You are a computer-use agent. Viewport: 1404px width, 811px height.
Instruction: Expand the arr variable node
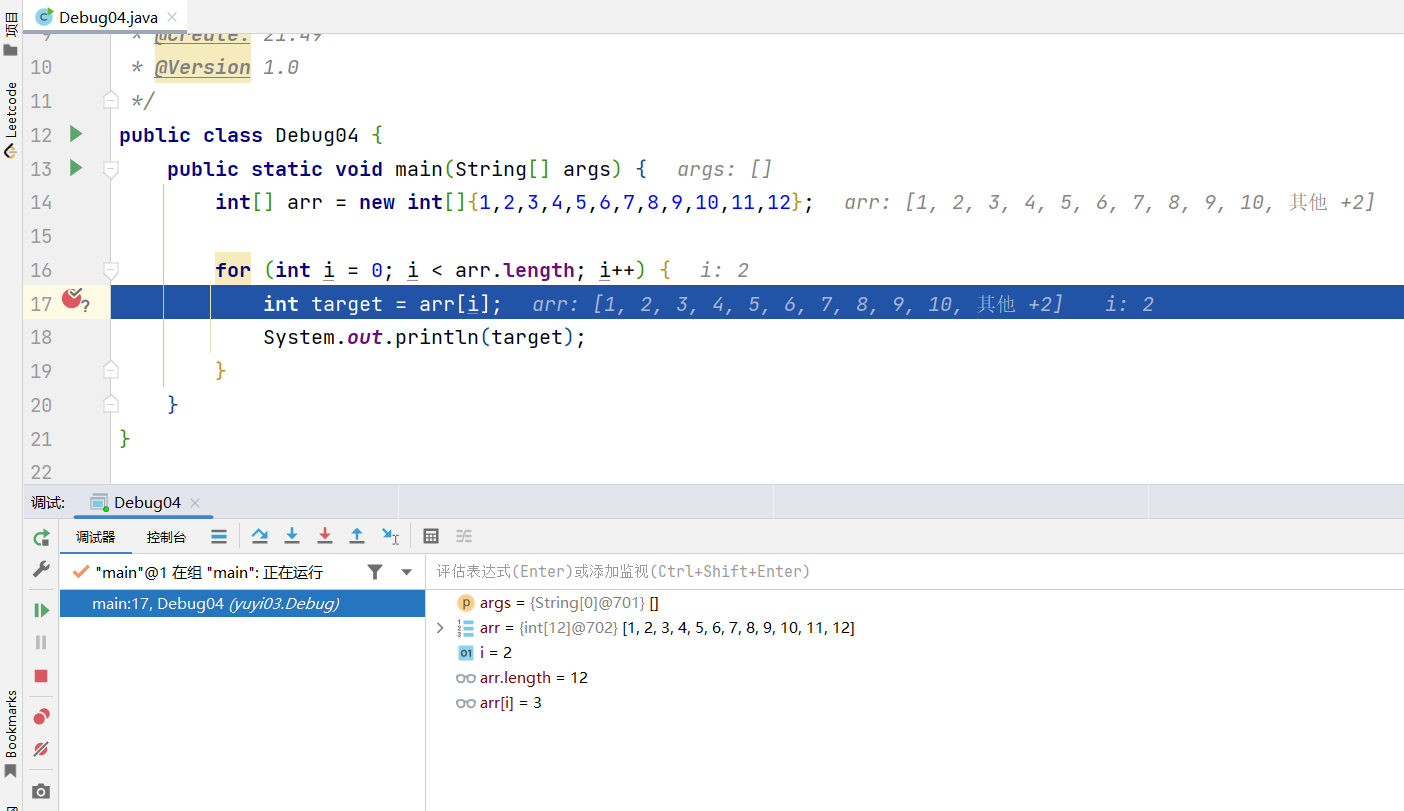tap(440, 628)
